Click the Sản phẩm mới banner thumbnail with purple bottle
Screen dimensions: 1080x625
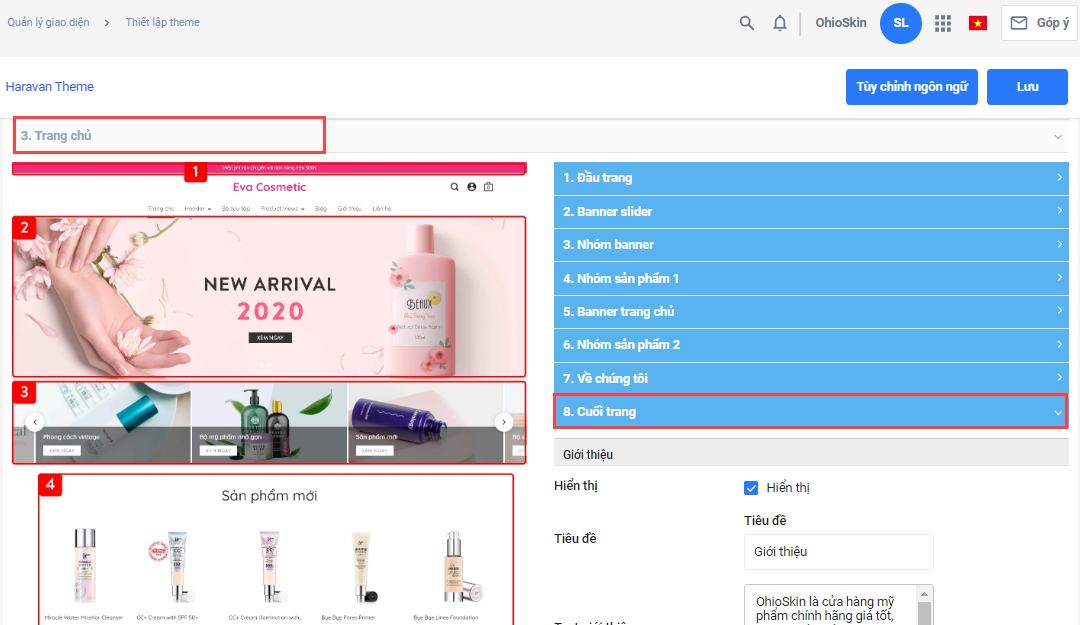426,423
